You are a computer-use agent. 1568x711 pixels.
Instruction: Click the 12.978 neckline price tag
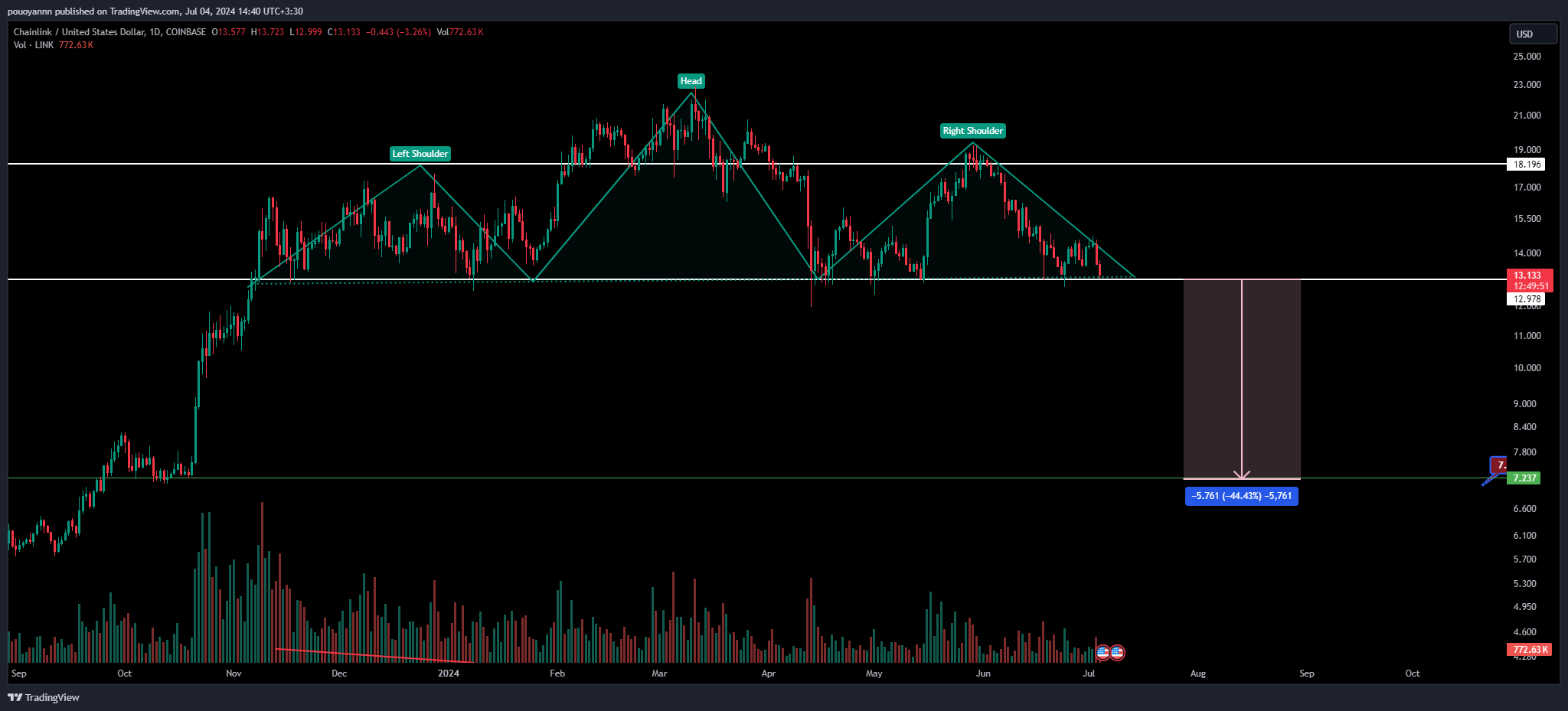pos(1526,299)
